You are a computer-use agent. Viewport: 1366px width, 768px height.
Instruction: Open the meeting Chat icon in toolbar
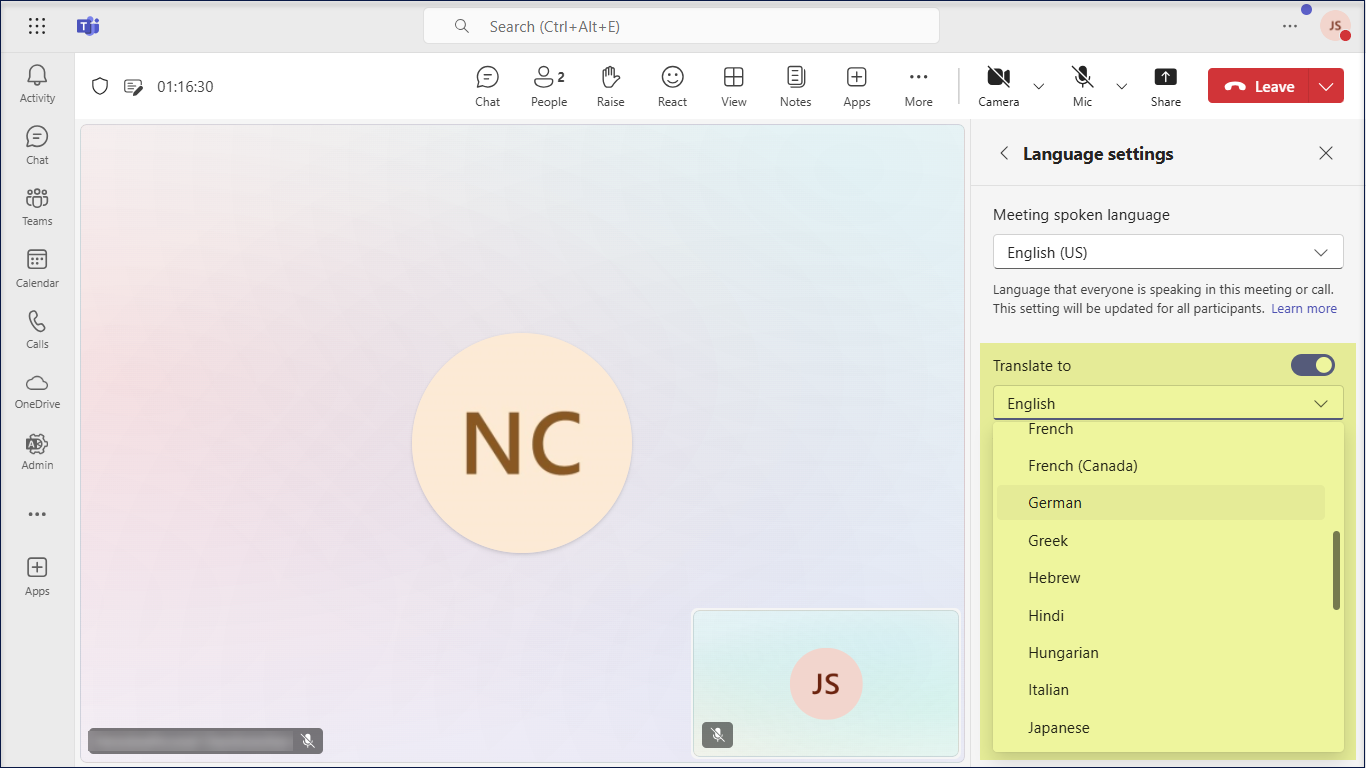click(x=487, y=86)
